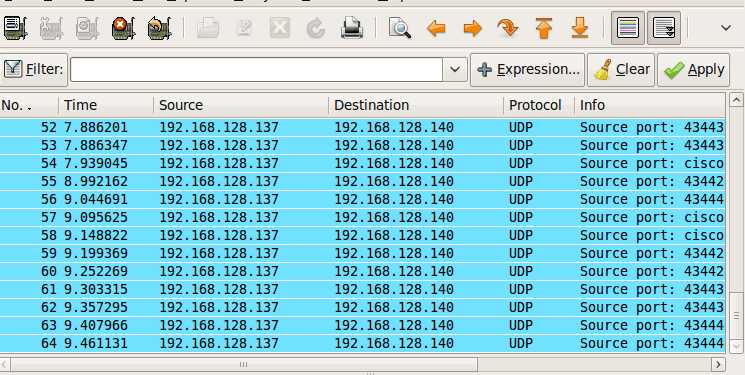Click the reload capture file icon
Image resolution: width=745 pixels, height=375 pixels.
tap(315, 29)
